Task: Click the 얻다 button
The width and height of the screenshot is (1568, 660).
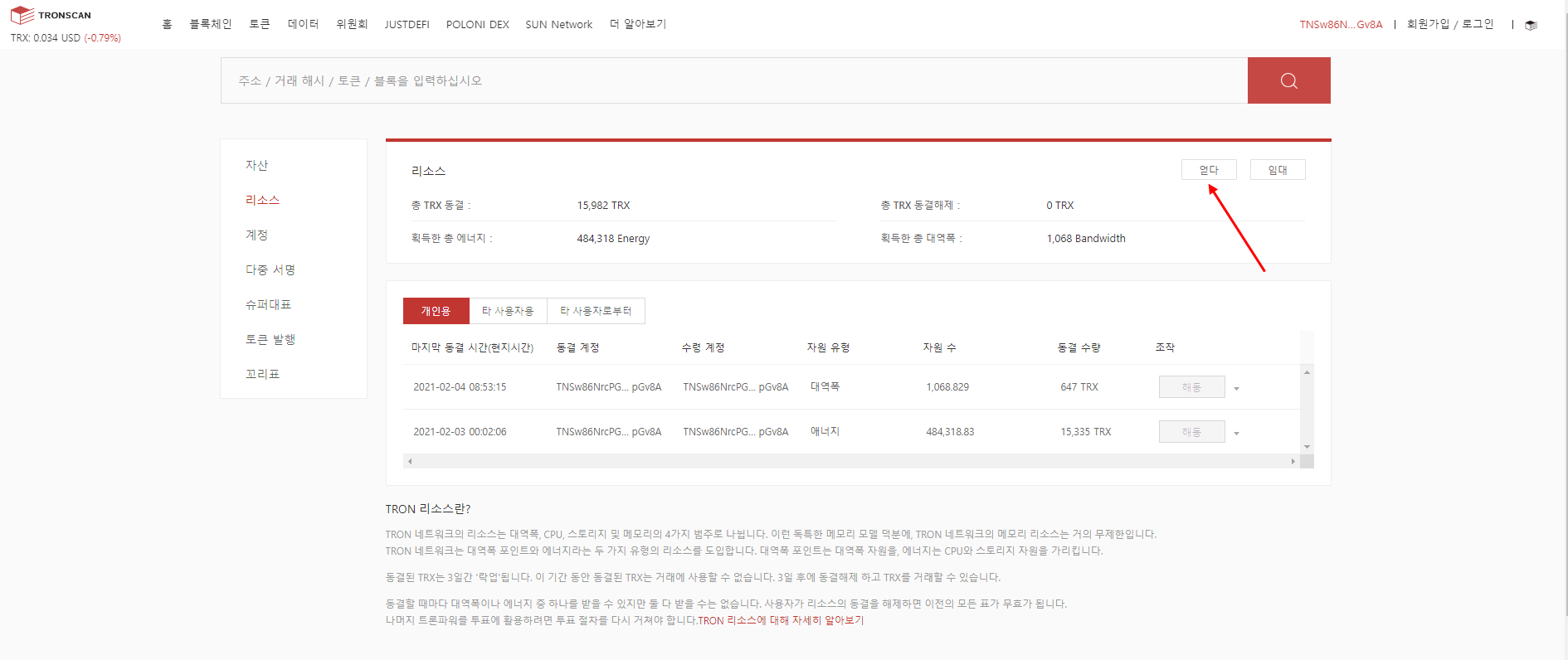Action: point(1209,170)
